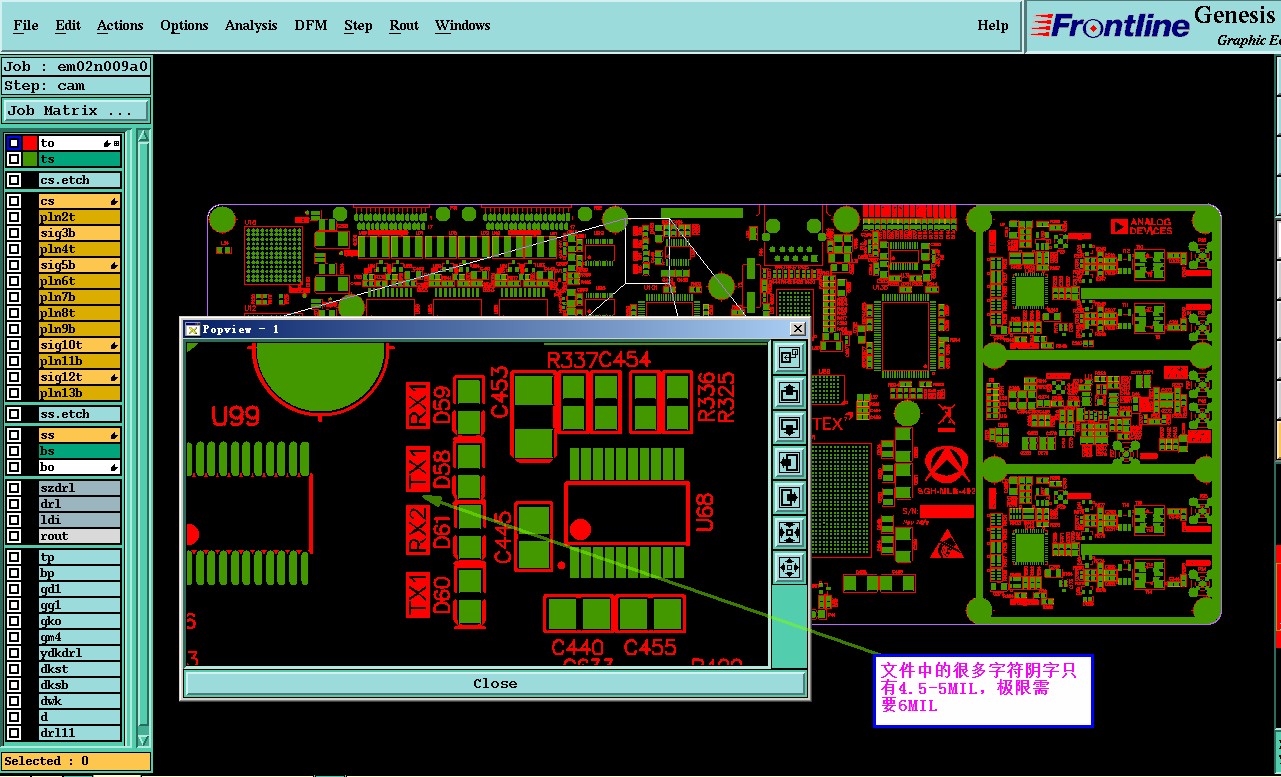
Task: Click the layer list scroll-up arrow
Action: coord(143,136)
